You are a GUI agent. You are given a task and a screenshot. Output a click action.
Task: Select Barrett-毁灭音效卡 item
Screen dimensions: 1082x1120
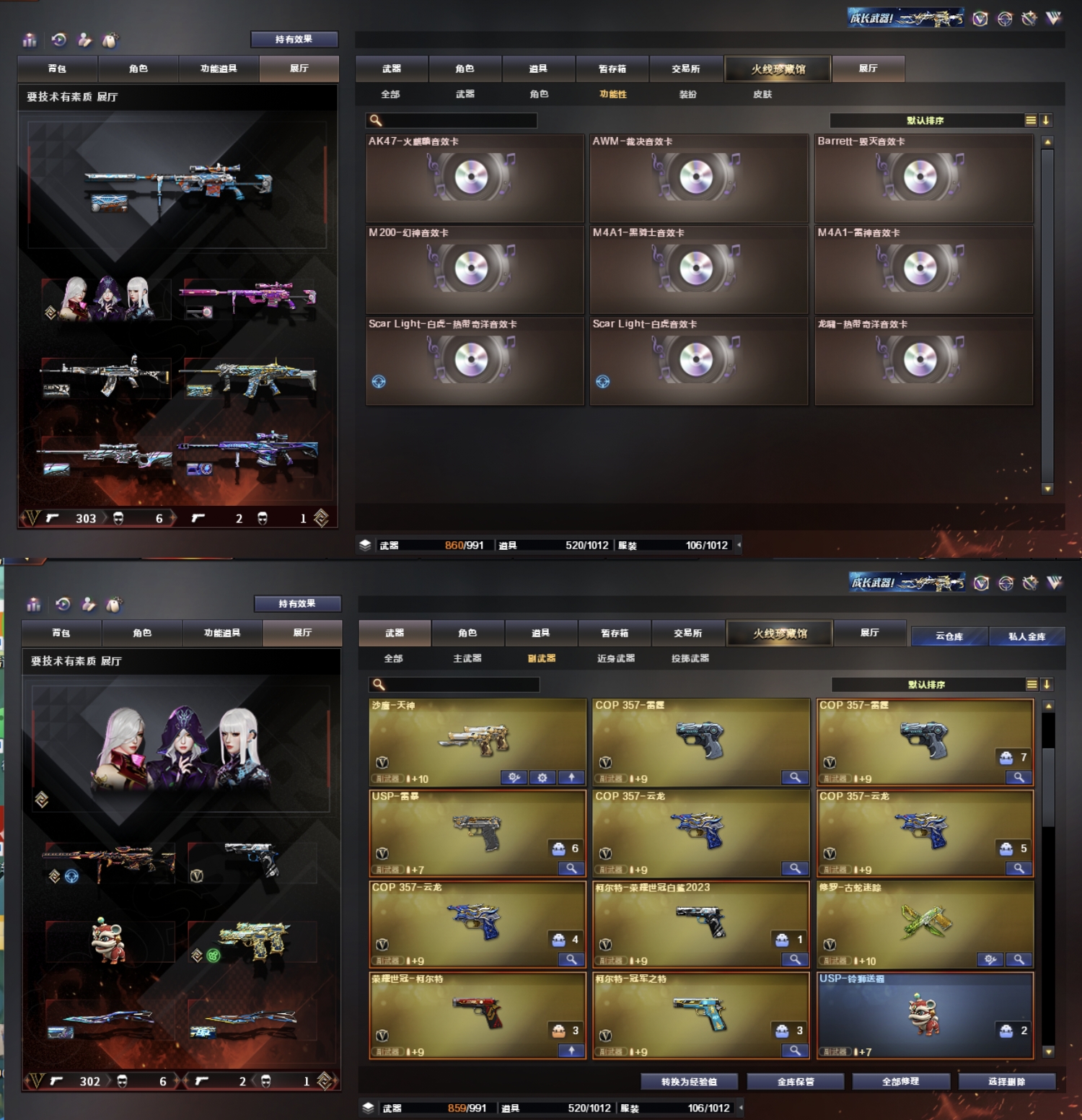click(x=924, y=178)
